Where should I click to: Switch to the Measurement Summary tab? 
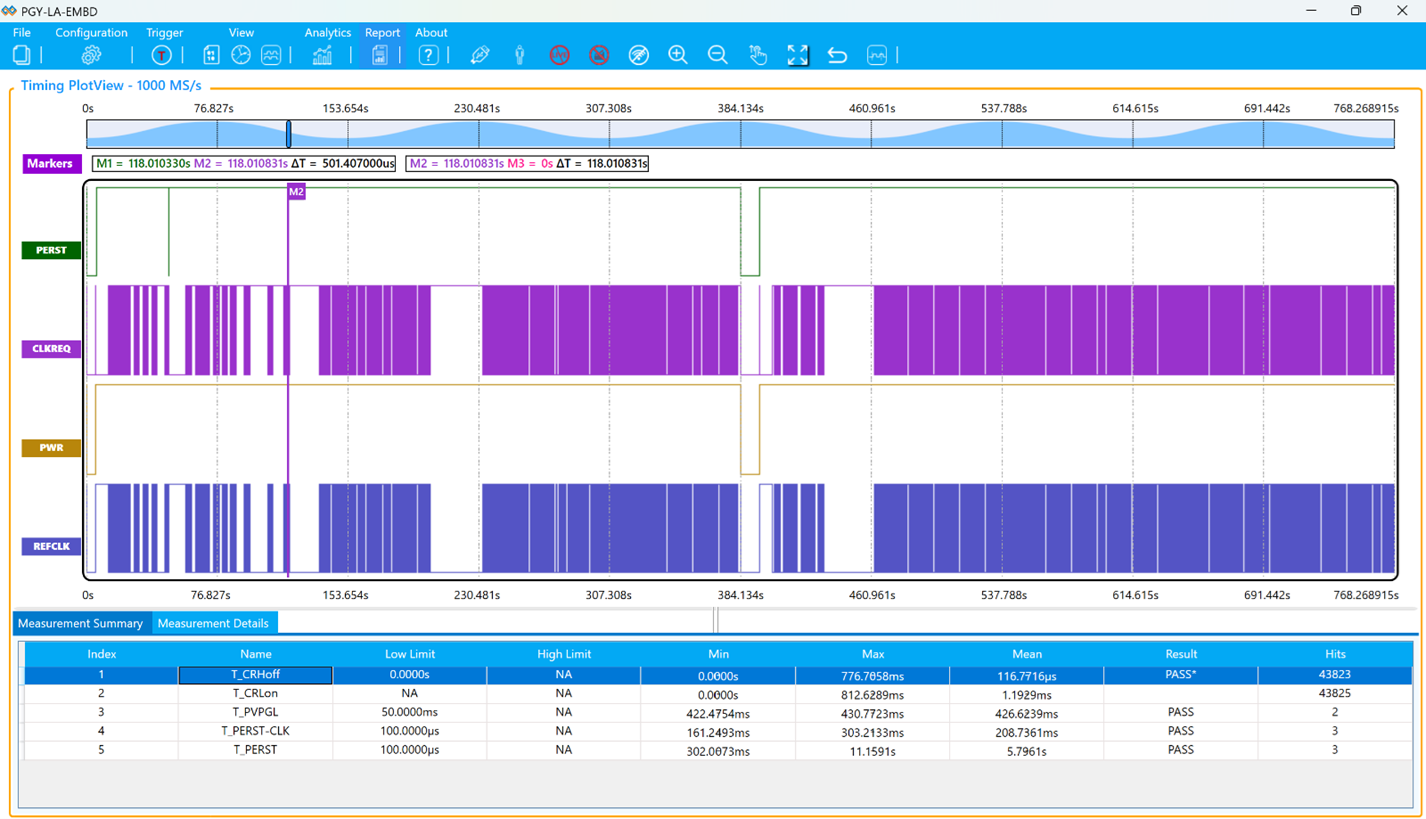point(81,623)
